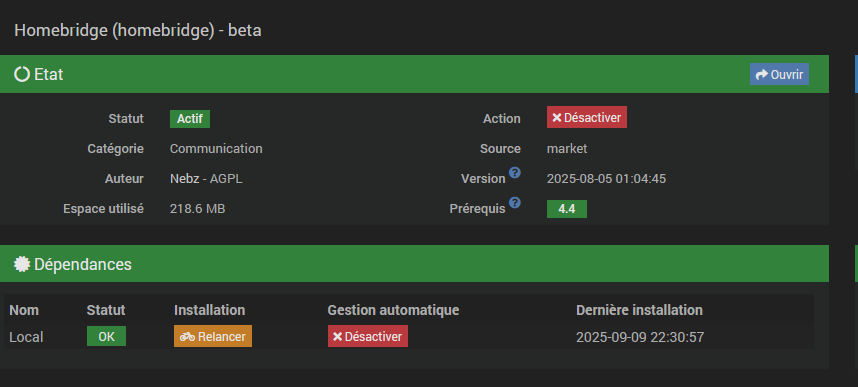
Task: Click the Ouvrir button
Action: pyautogui.click(x=779, y=74)
